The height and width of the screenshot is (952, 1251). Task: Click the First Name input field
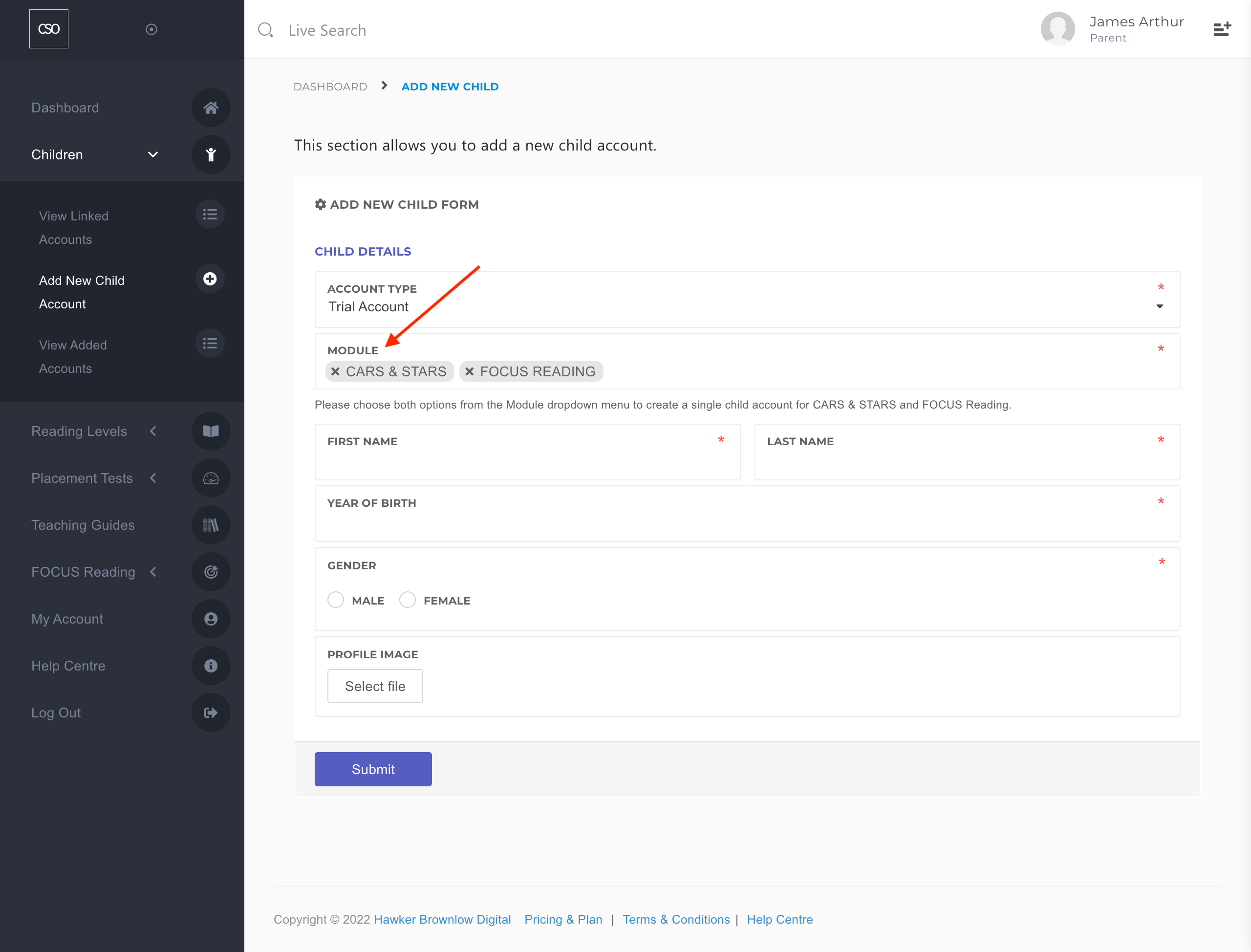(x=527, y=453)
